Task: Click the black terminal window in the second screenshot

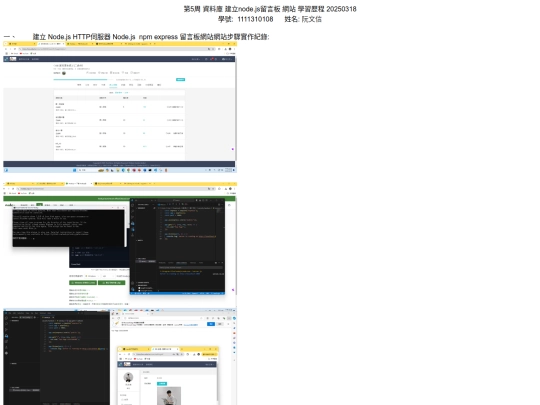Action: point(69,227)
